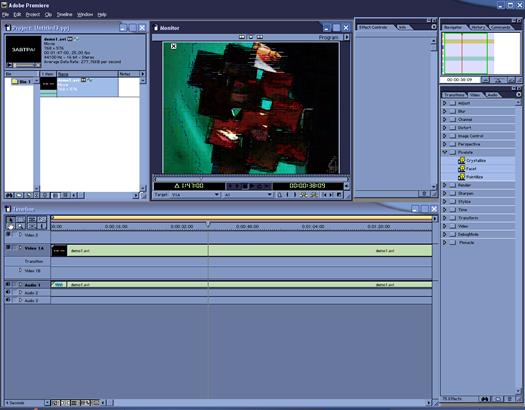Click the binoculars icon in Effects palette

(484, 399)
